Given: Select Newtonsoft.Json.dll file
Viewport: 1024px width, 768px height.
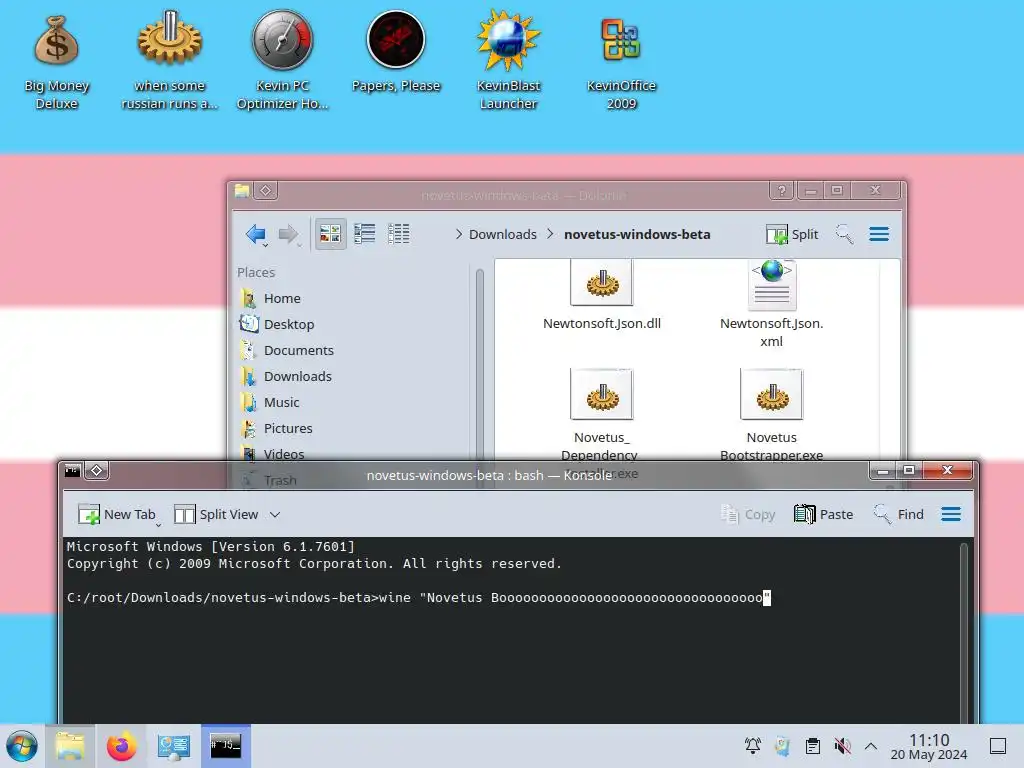Looking at the screenshot, I should click(x=601, y=295).
